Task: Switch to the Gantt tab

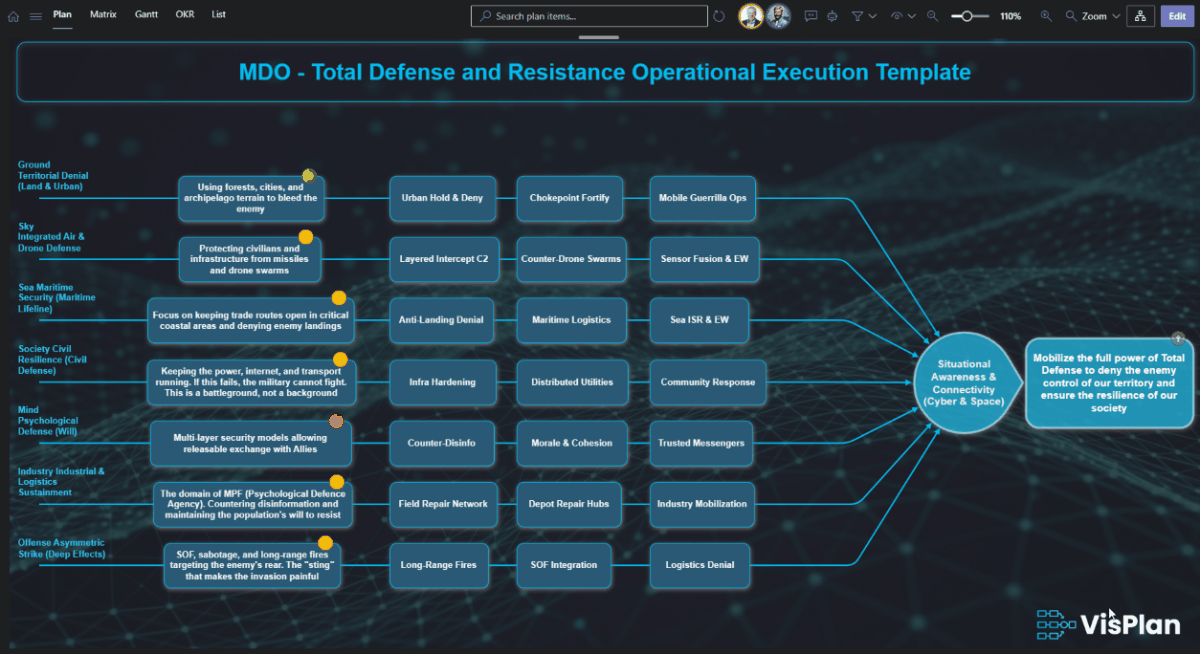Action: click(145, 15)
